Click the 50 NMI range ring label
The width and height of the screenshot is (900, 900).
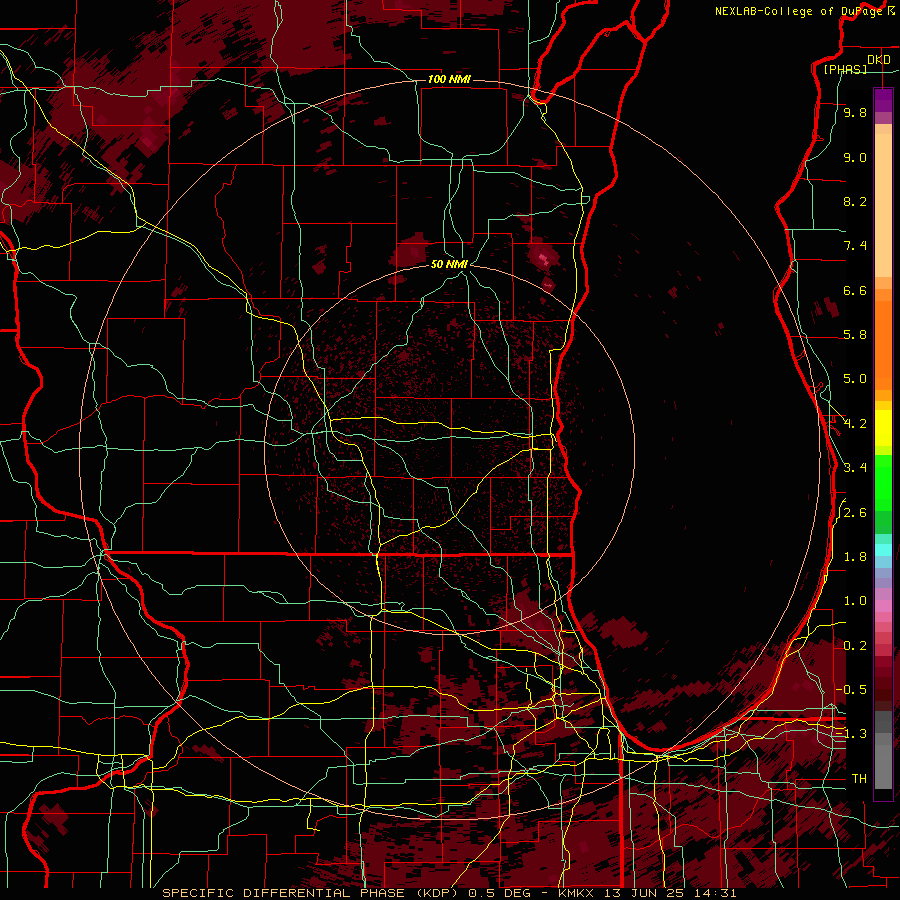coord(449,264)
